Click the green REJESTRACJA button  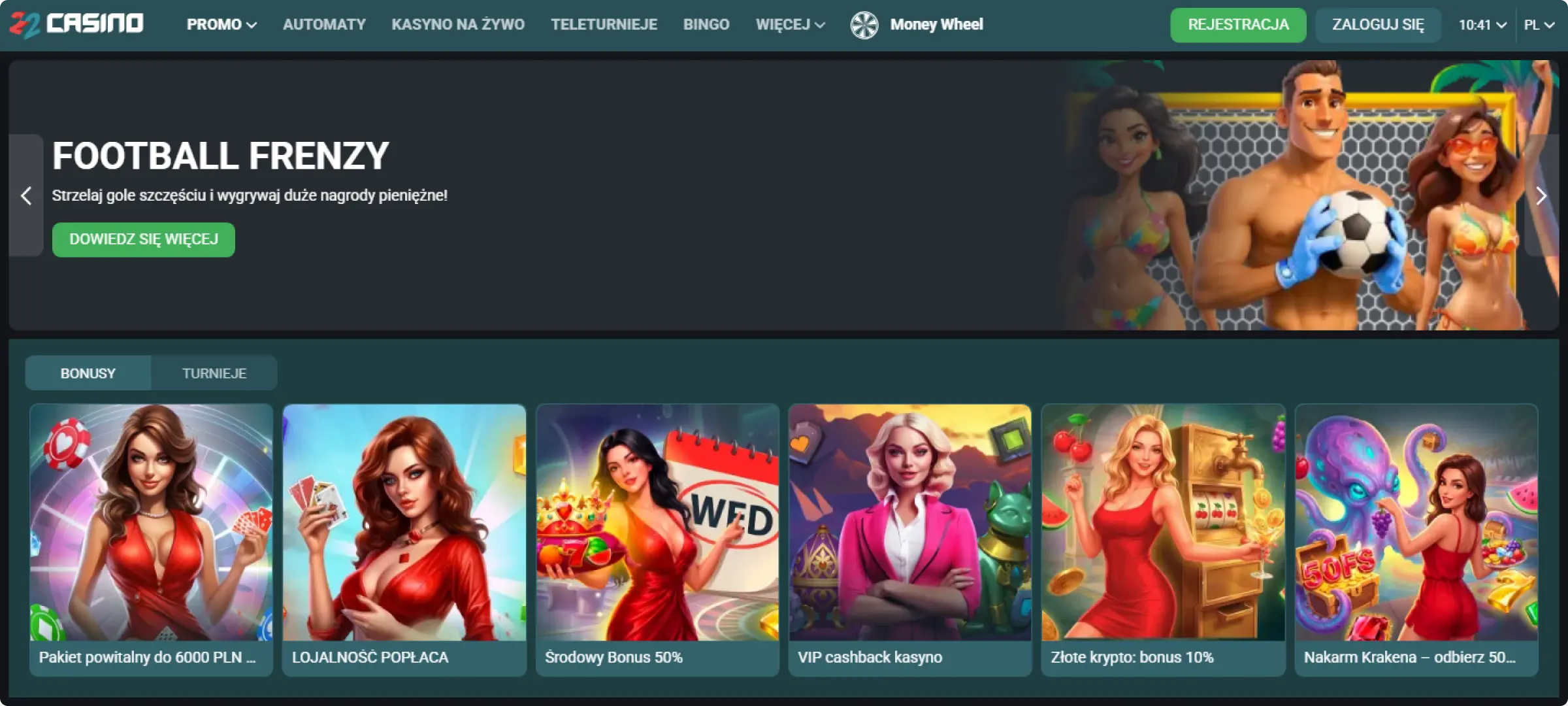click(1238, 25)
